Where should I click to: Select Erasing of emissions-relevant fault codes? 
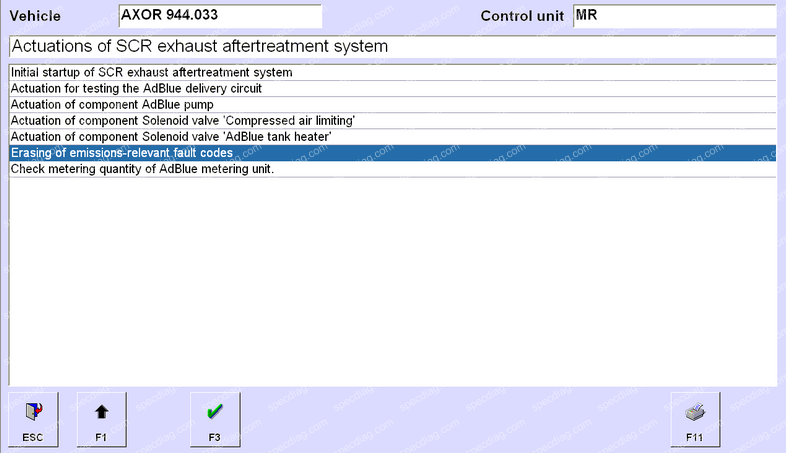click(x=122, y=153)
